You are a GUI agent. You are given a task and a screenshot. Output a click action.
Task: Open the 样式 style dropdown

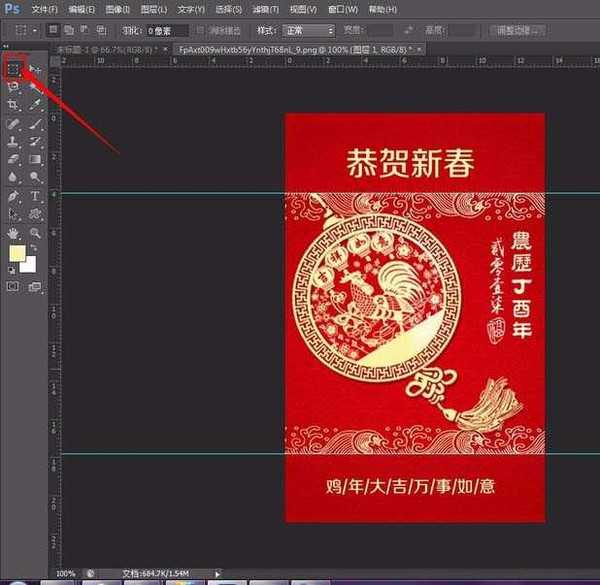[x=308, y=31]
